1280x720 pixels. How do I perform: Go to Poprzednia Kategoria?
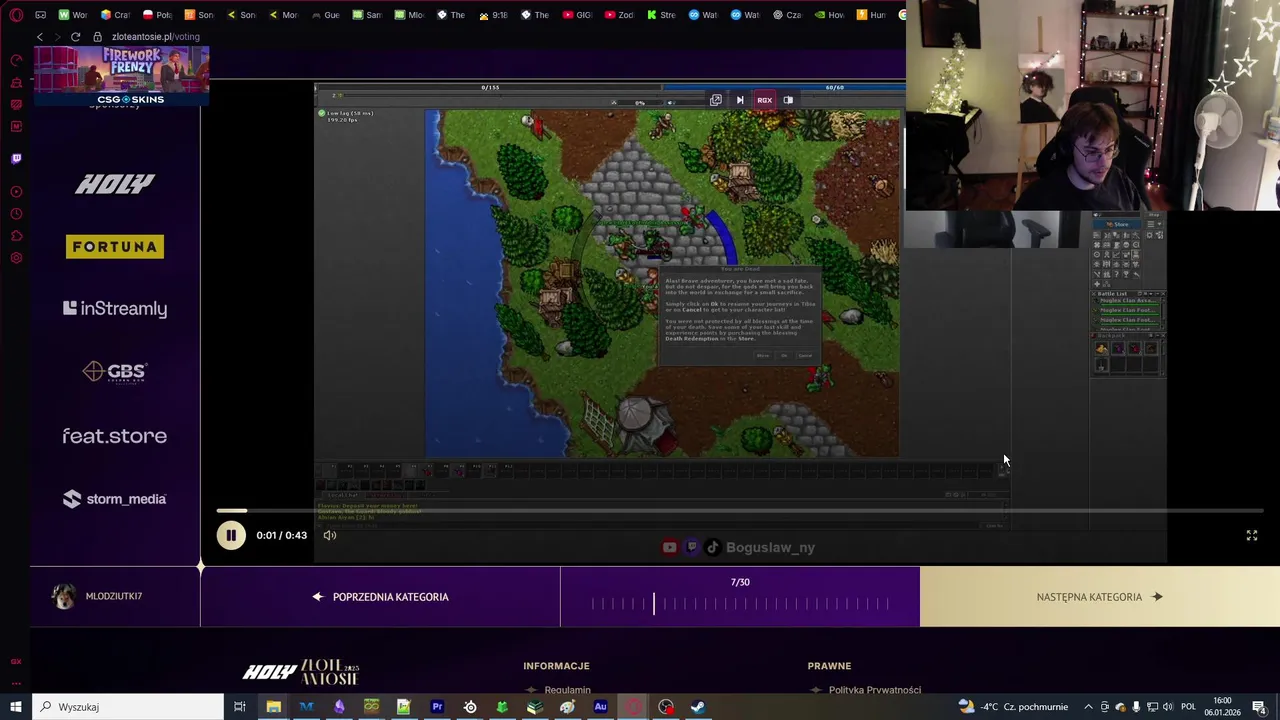pyautogui.click(x=380, y=597)
